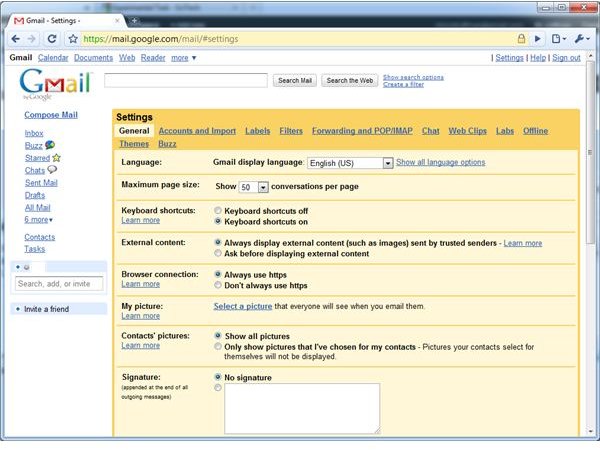
Task: Switch to Accounts and Import tab
Action: (197, 131)
